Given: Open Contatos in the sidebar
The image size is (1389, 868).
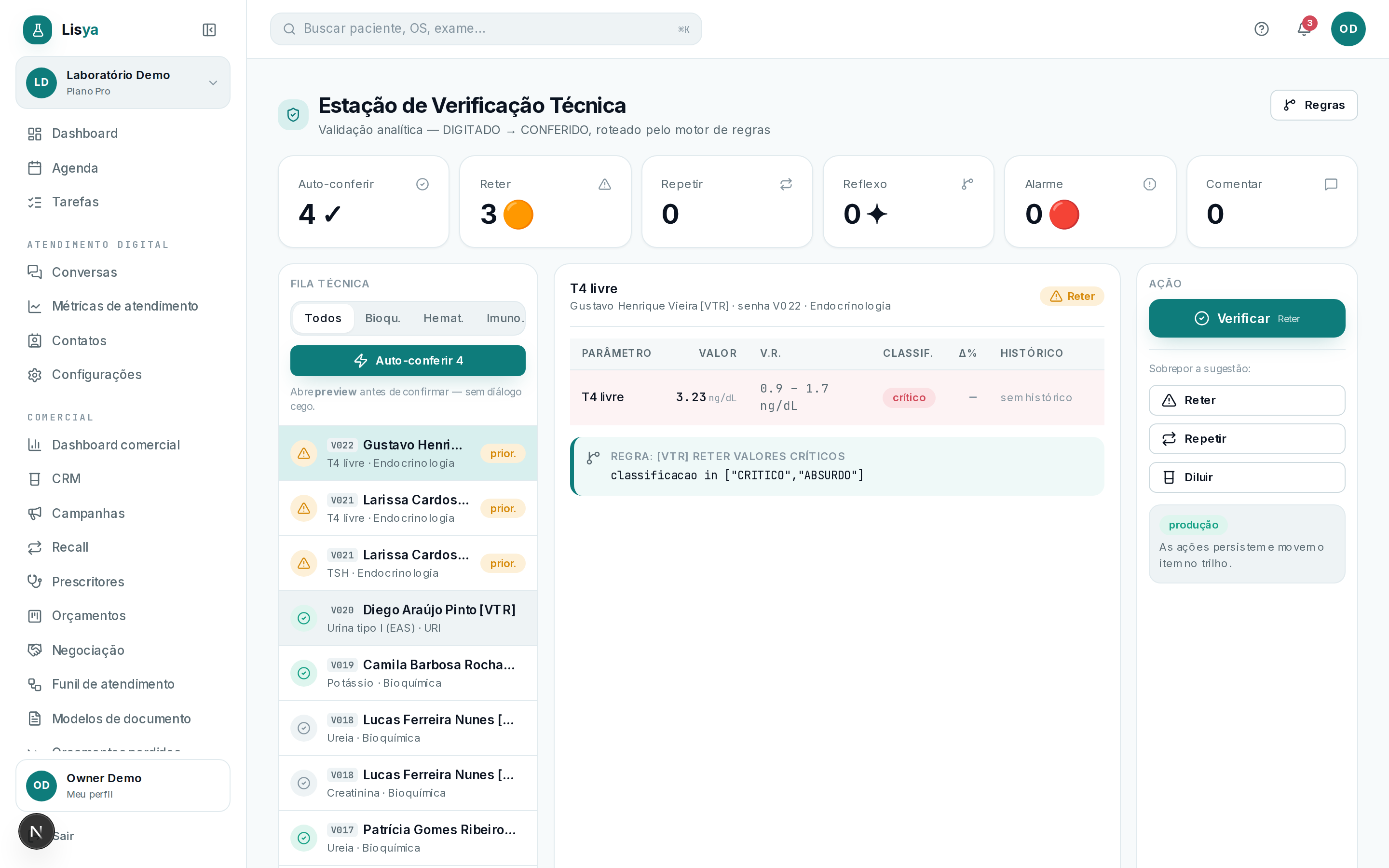Looking at the screenshot, I should point(123,341).
